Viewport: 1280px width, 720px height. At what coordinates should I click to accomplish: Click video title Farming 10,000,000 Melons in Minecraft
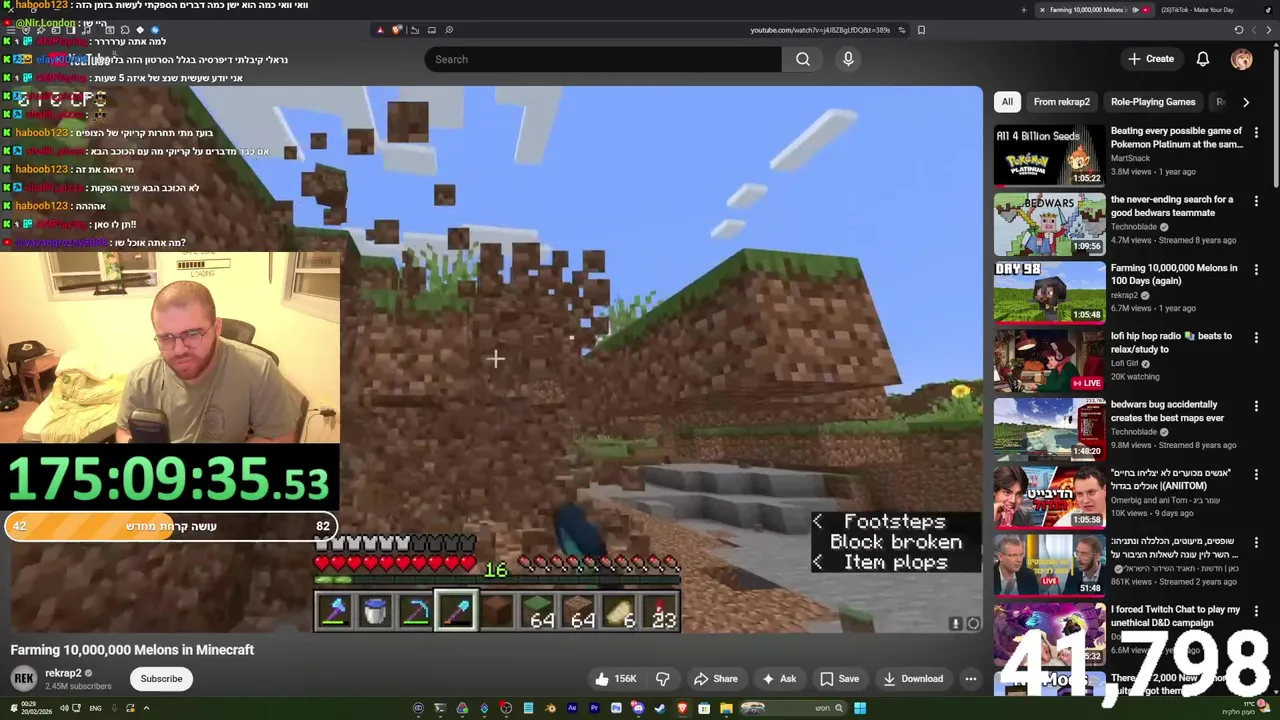(132, 650)
